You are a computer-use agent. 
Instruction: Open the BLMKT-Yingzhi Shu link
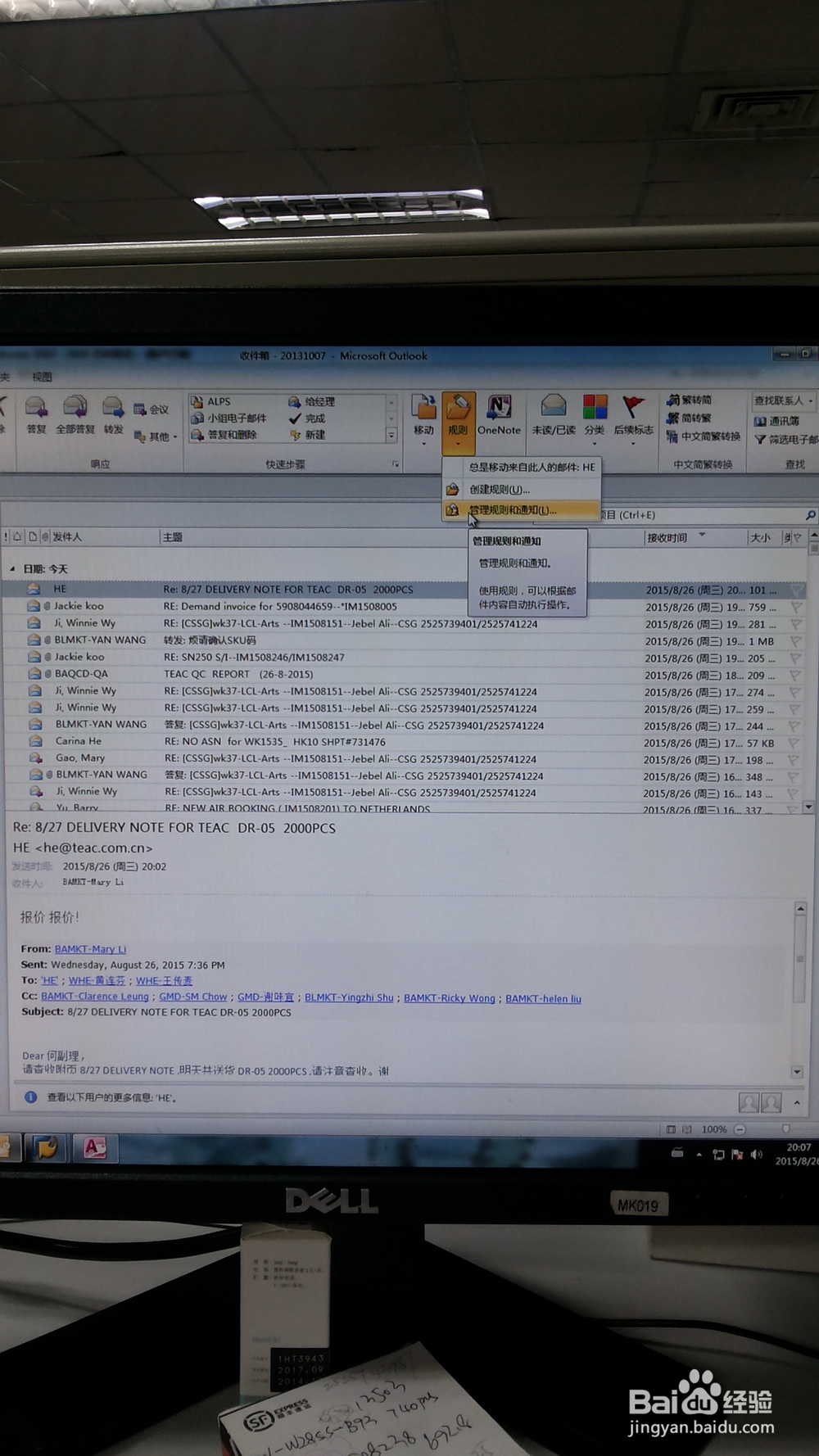tap(349, 997)
